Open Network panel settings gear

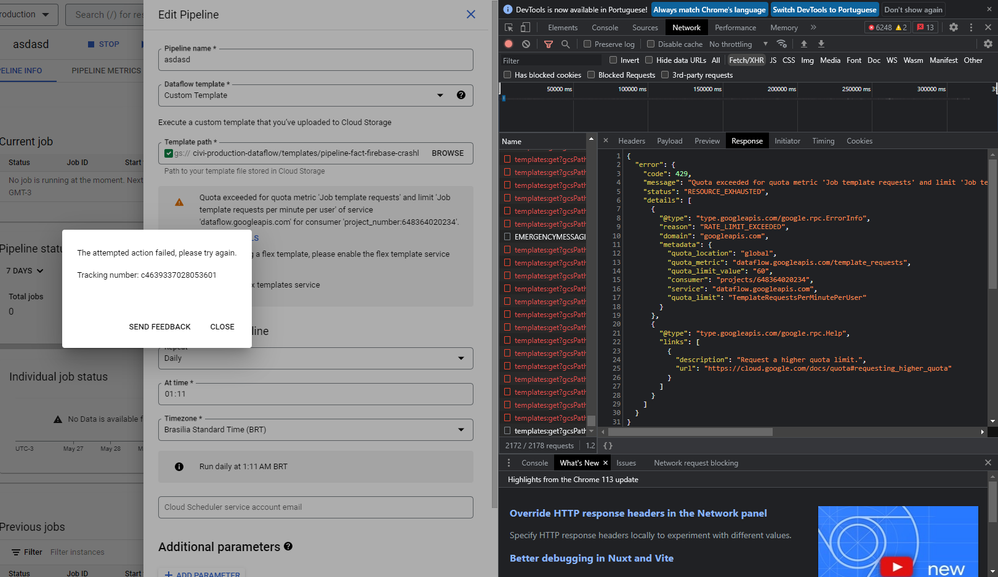(x=988, y=44)
